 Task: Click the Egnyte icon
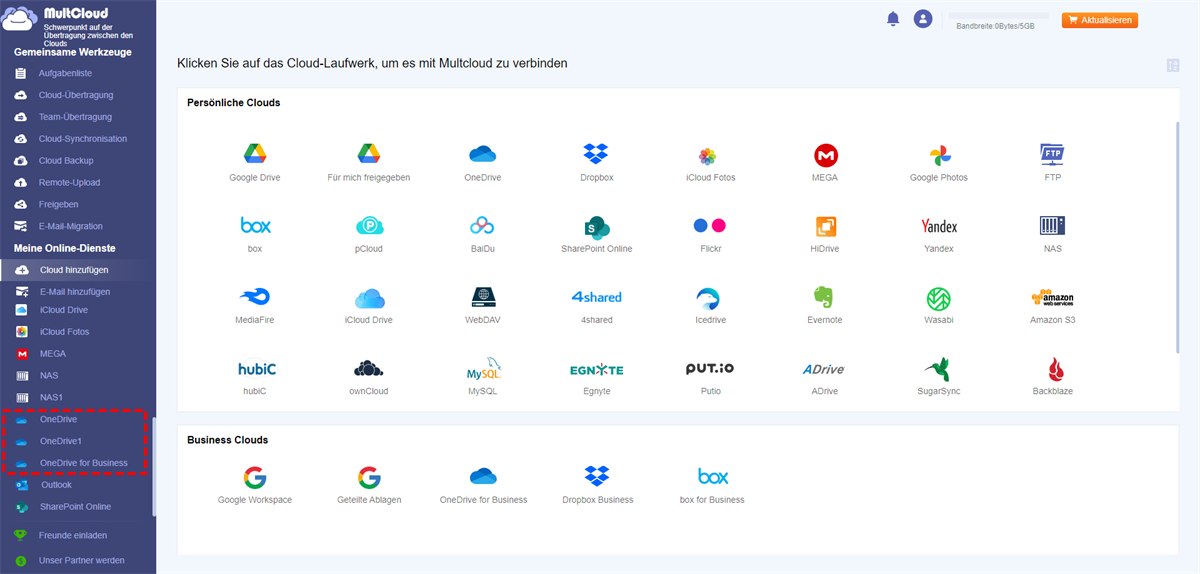click(x=596, y=369)
